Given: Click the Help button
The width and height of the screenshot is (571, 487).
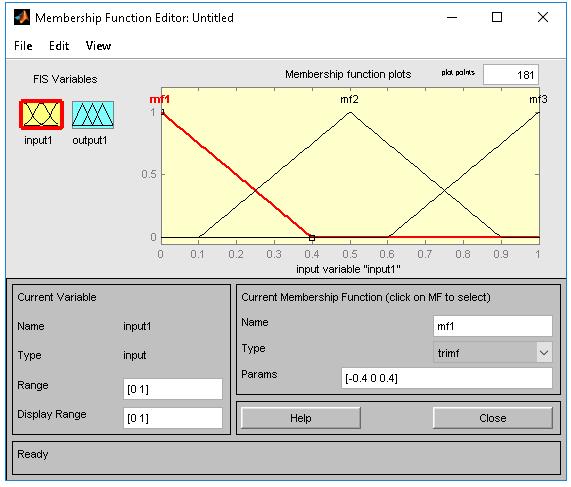Looking at the screenshot, I should [301, 418].
